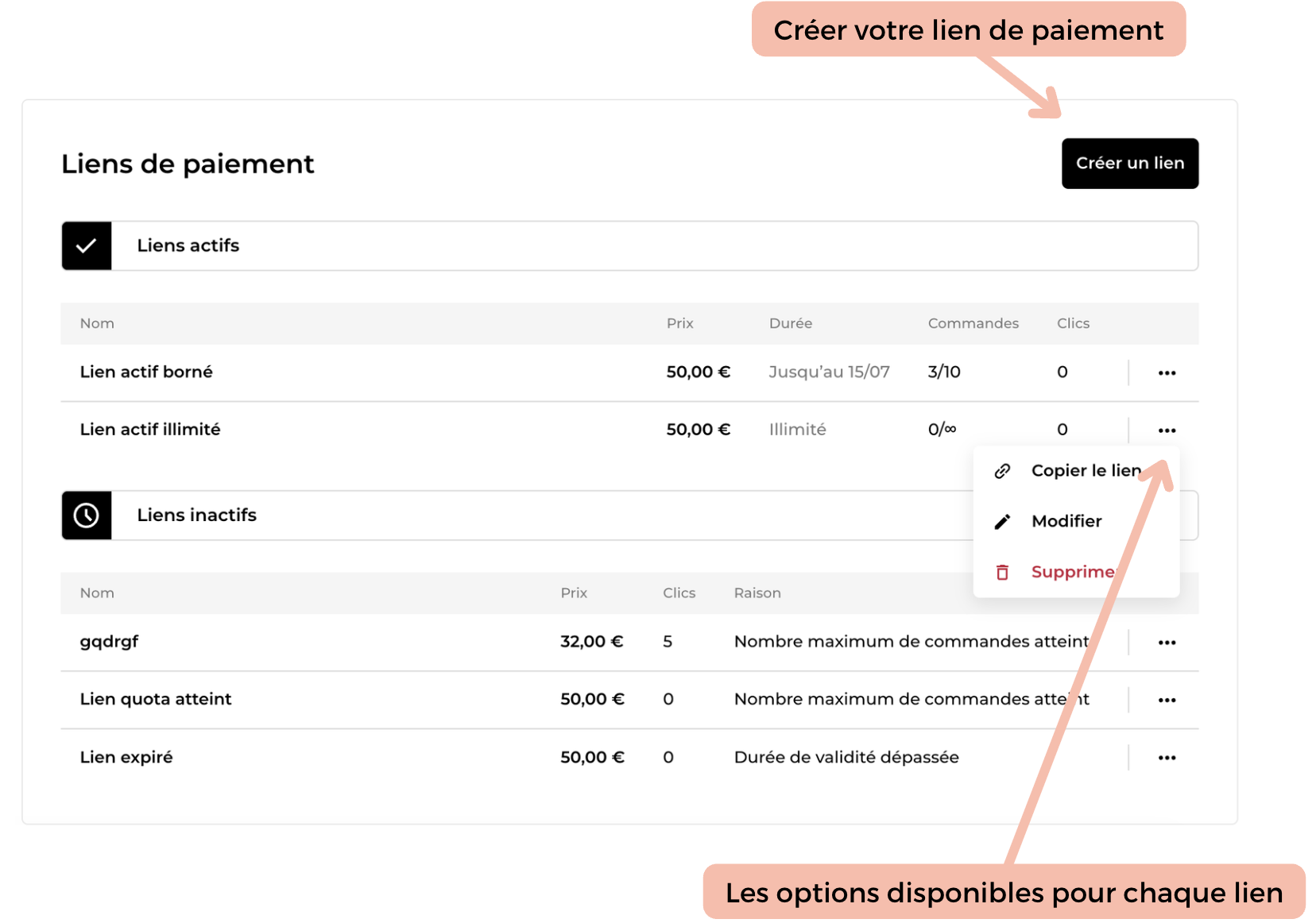
Task: Select Copier le lien menu entry
Action: coord(1076,470)
